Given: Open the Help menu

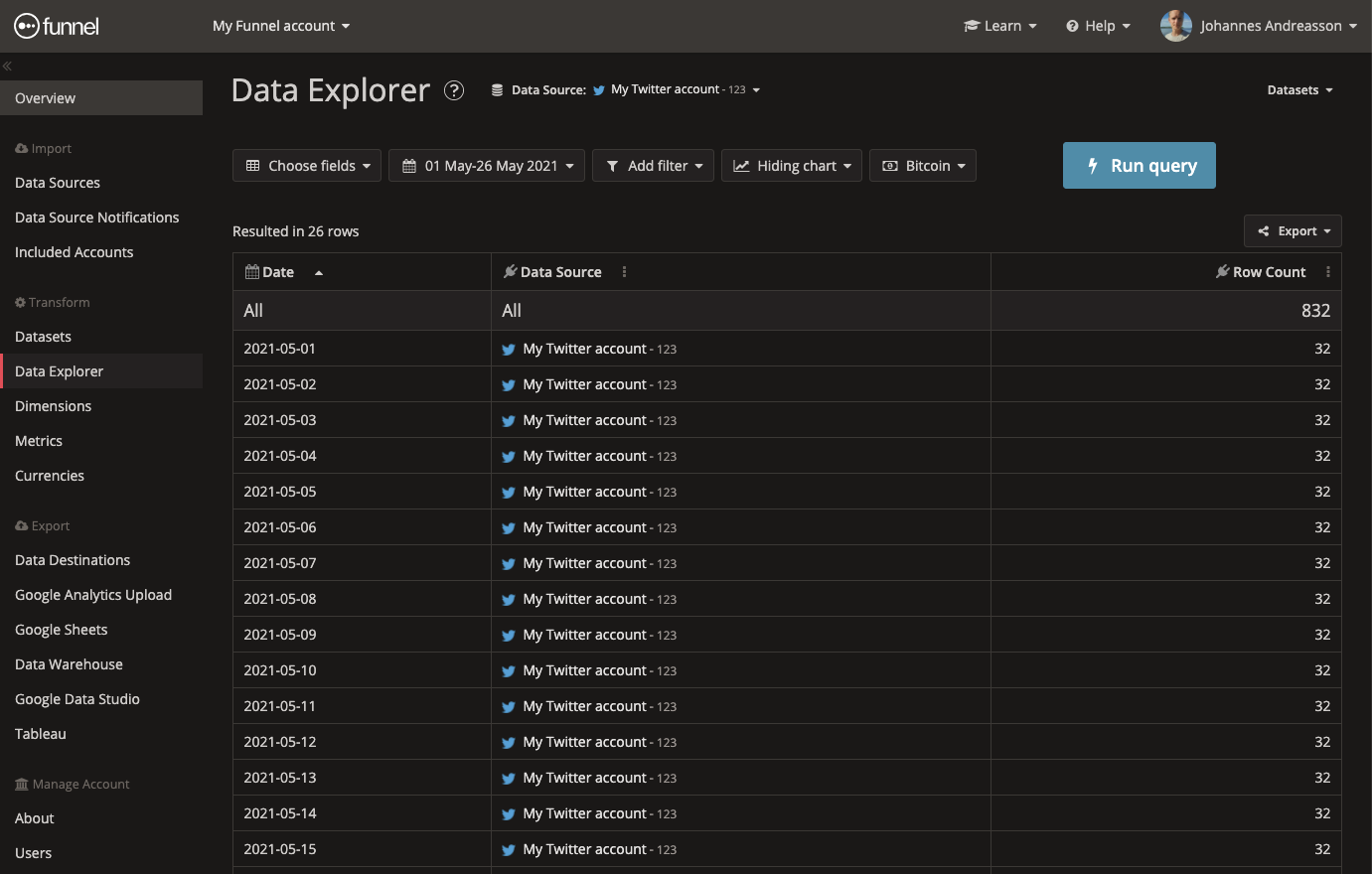Looking at the screenshot, I should (1098, 26).
